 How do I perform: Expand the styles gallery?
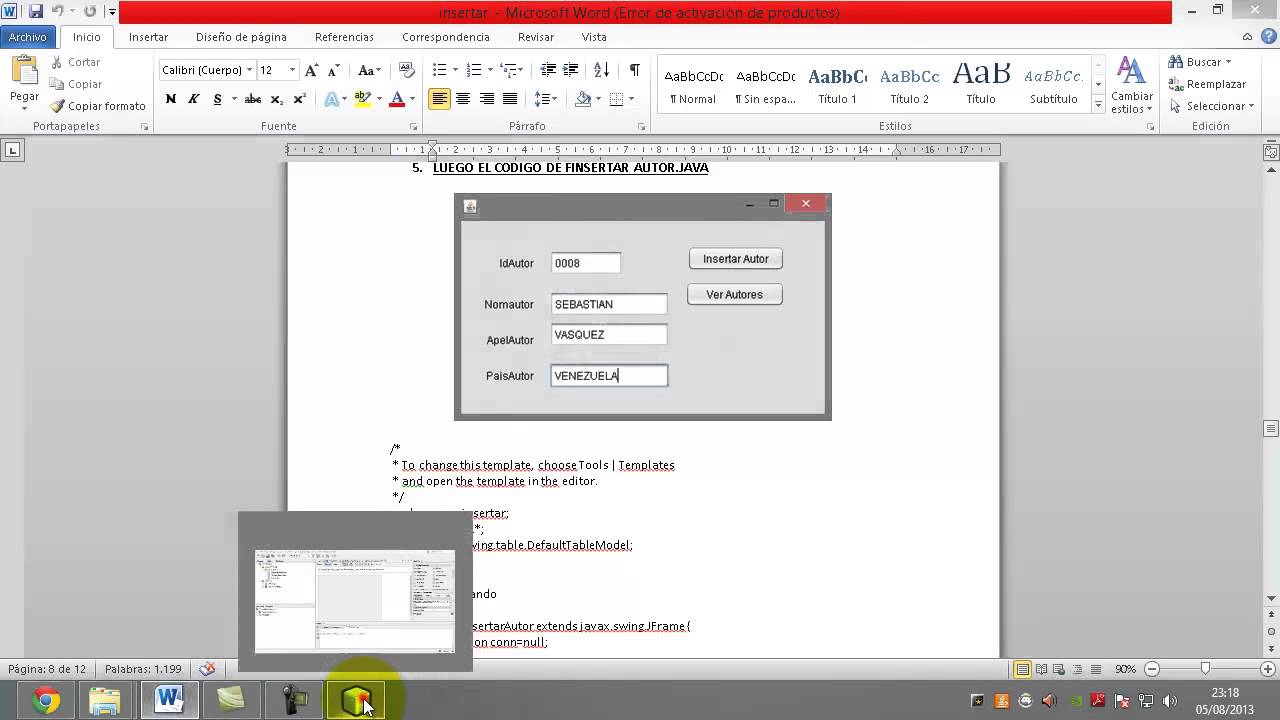[x=1098, y=105]
